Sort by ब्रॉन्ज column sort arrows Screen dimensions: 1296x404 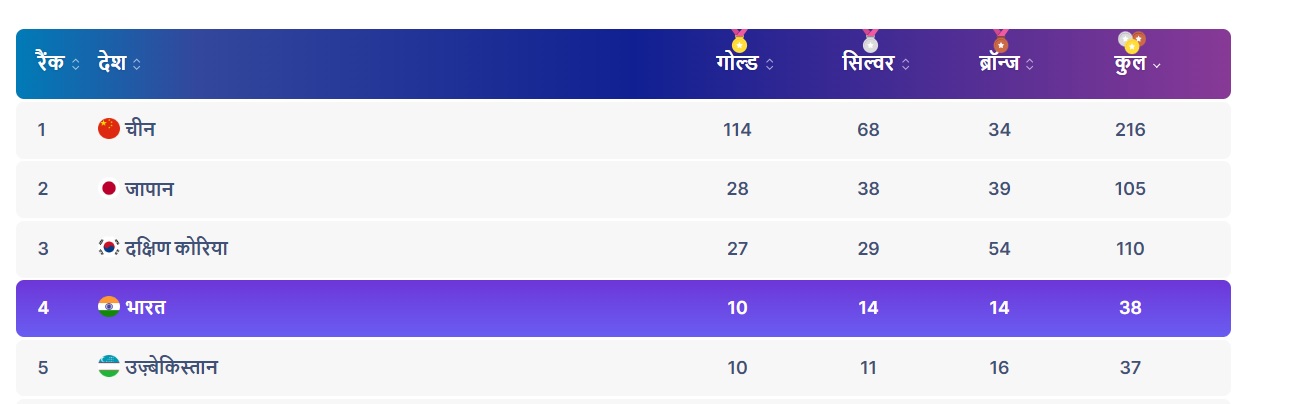pyautogui.click(x=1029, y=65)
